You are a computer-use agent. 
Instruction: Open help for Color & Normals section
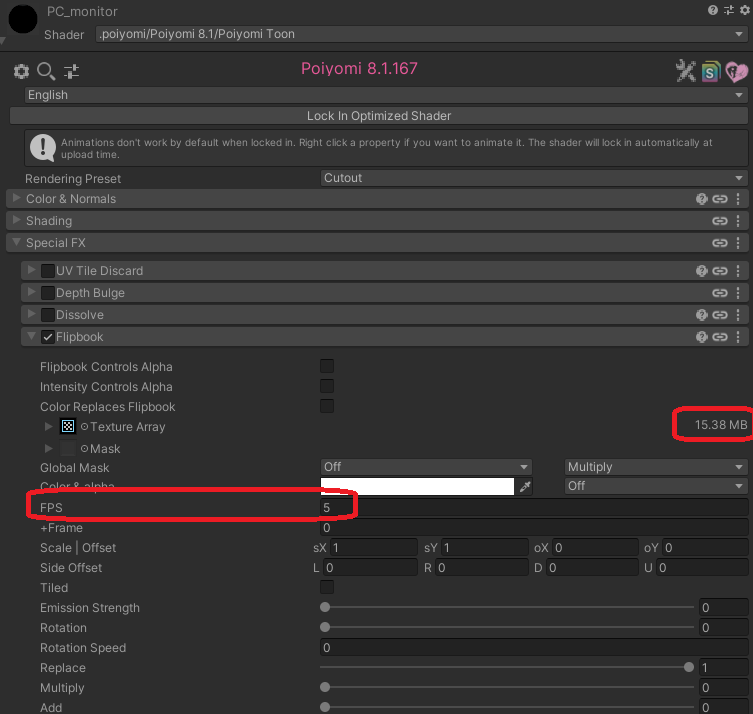point(702,199)
